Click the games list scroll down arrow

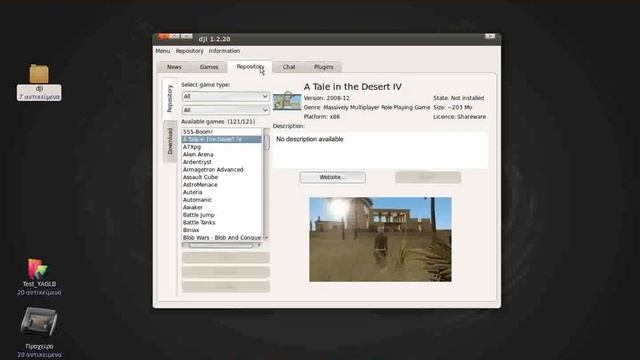click(267, 238)
